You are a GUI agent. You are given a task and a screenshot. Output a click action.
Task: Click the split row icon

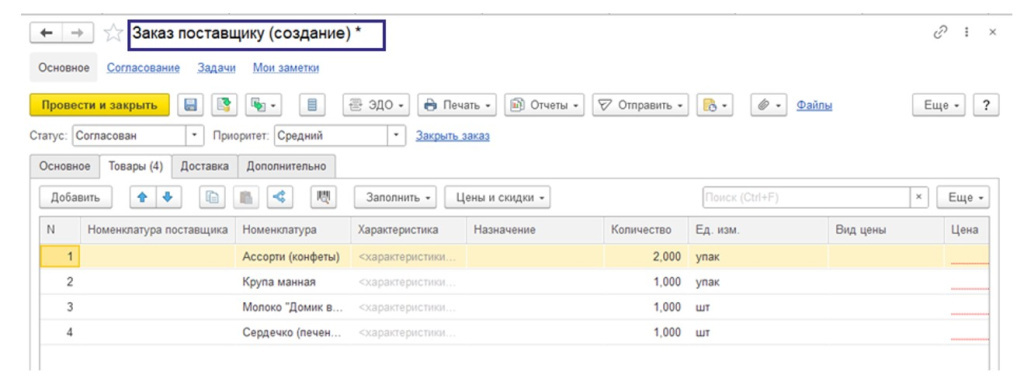coord(280,197)
